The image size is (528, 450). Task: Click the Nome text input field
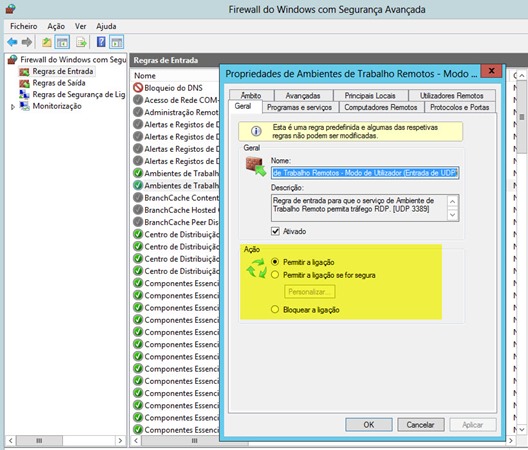[365, 173]
